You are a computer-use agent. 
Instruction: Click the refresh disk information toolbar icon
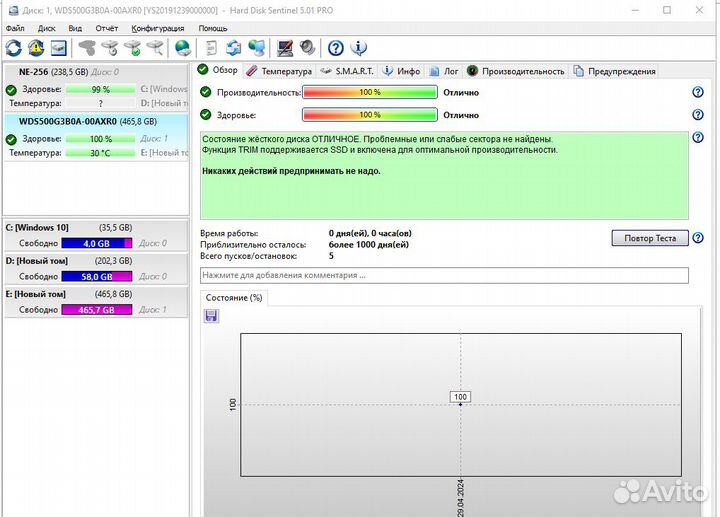coord(13,48)
